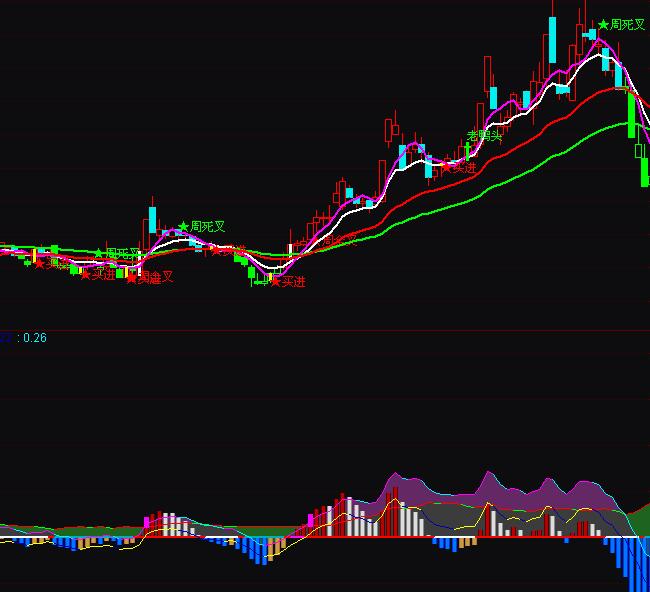650x592 pixels.
Task: Click the horizontal divider between chart panels
Action: click(325, 330)
